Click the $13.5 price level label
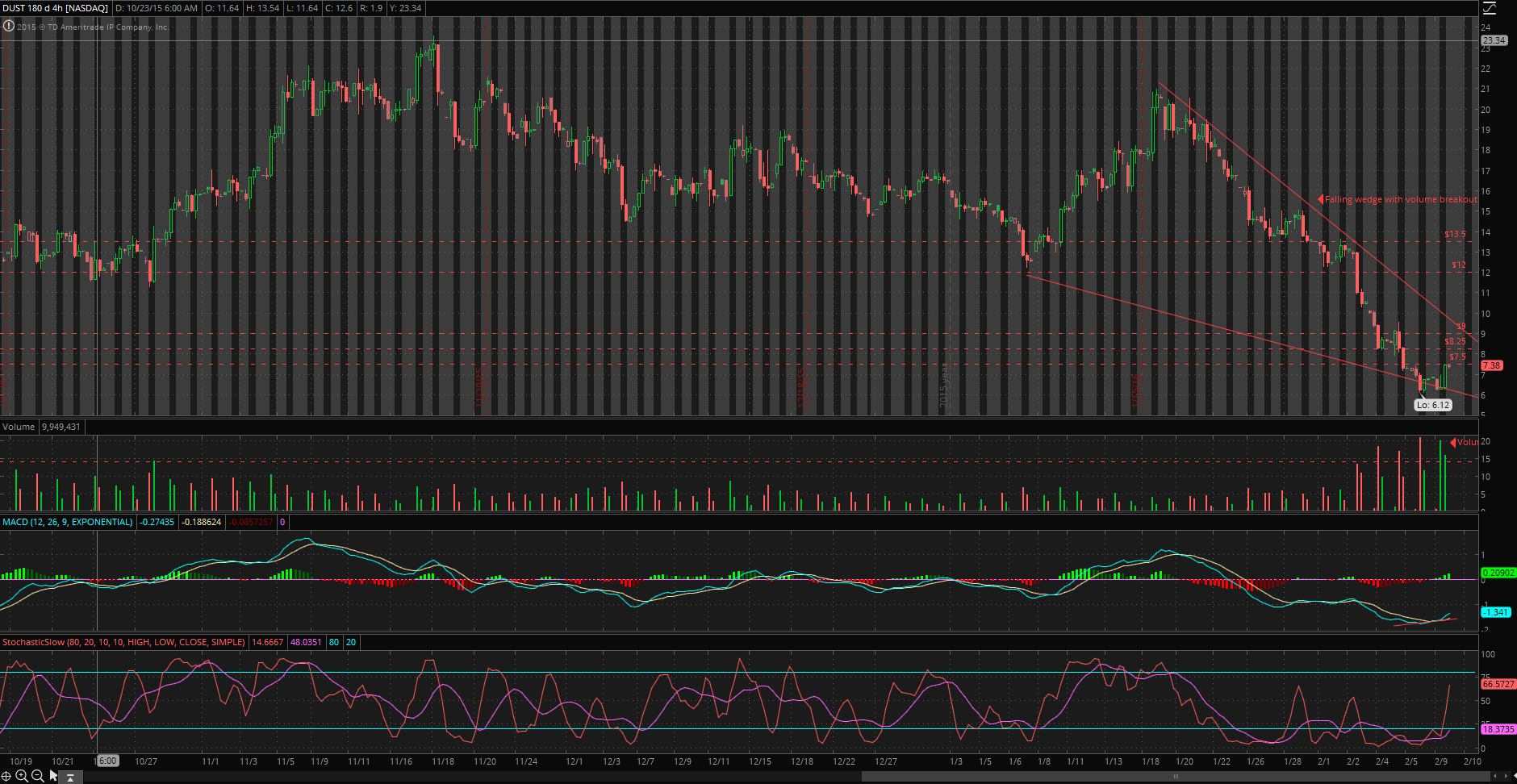Screen dimensions: 1517x784 [1455, 235]
